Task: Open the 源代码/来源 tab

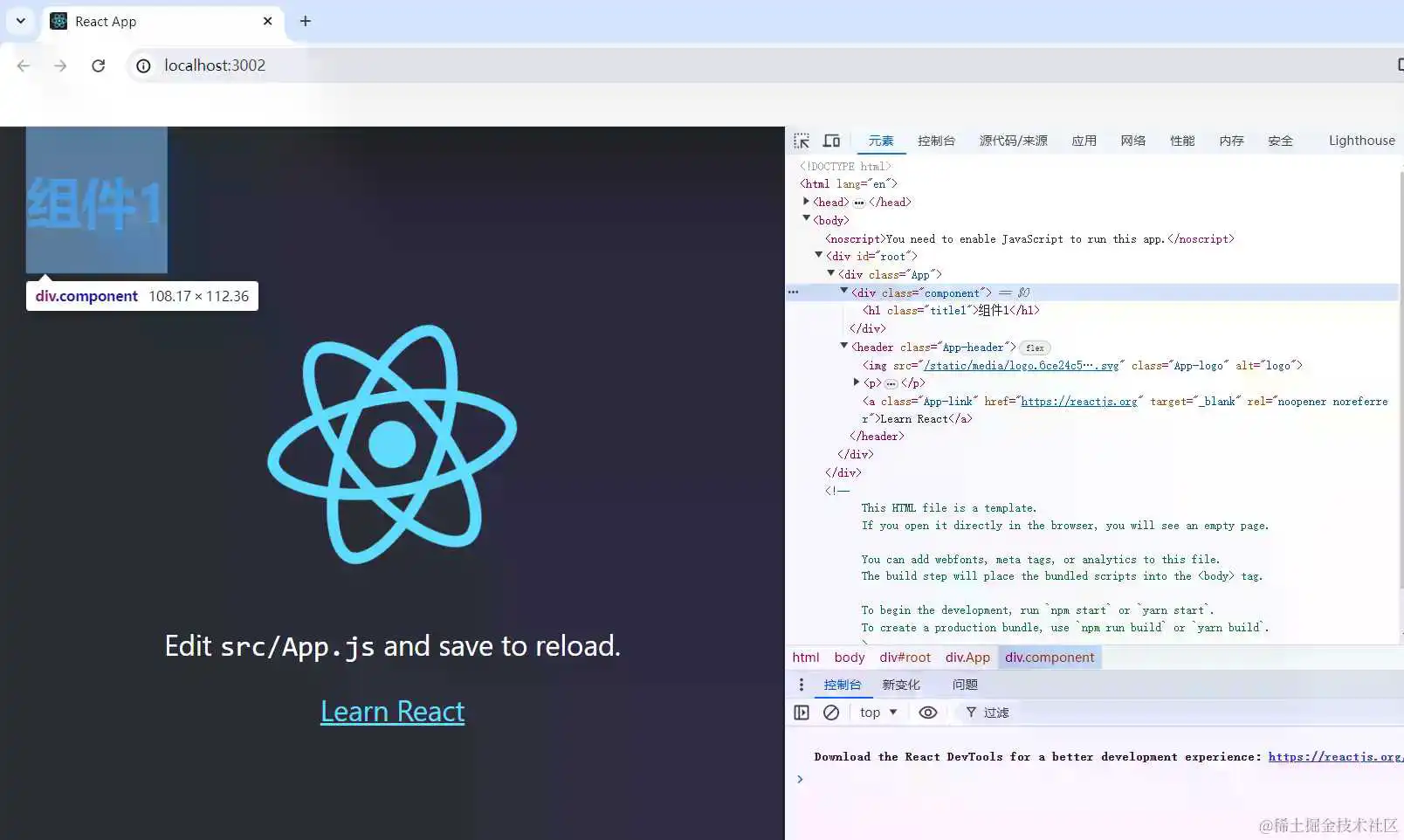Action: click(1013, 141)
